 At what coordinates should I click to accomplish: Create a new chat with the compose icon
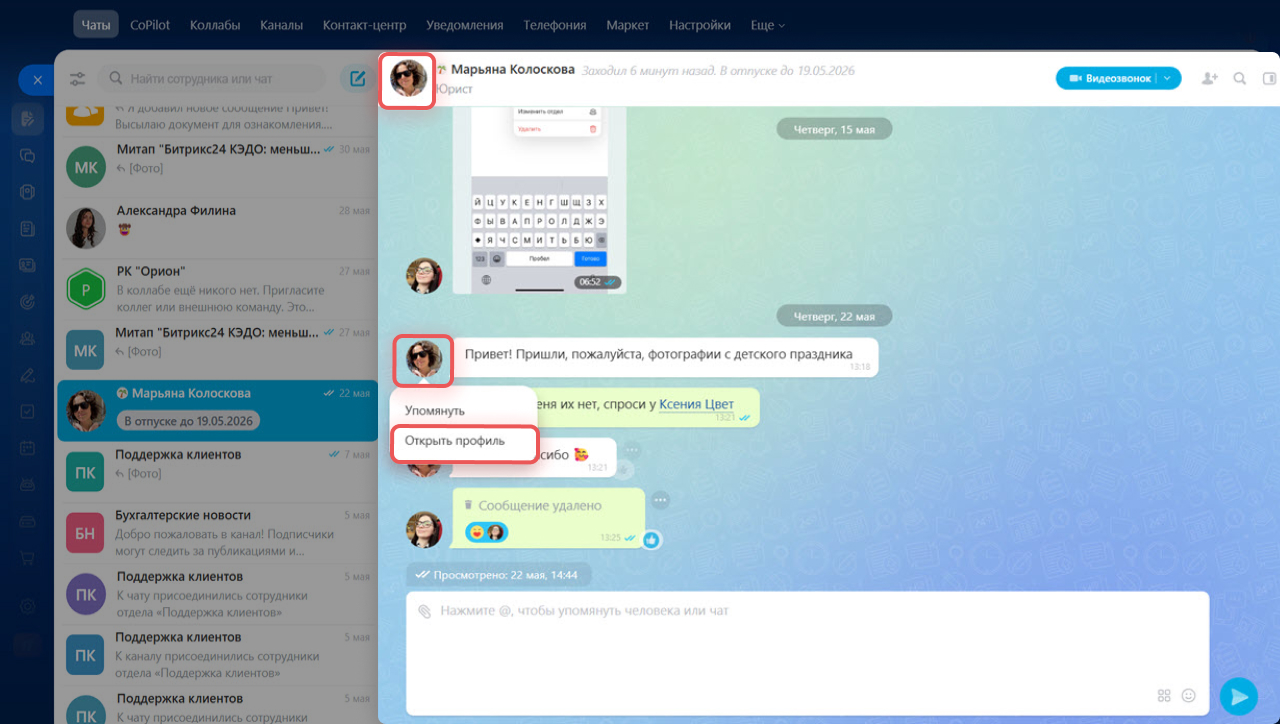(x=356, y=79)
